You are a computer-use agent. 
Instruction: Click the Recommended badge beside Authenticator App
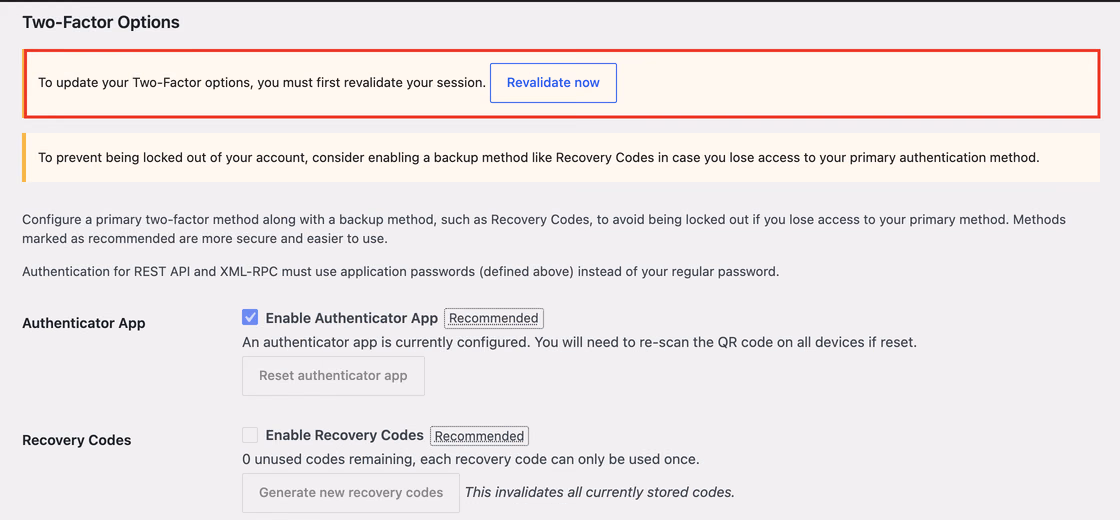click(x=494, y=318)
